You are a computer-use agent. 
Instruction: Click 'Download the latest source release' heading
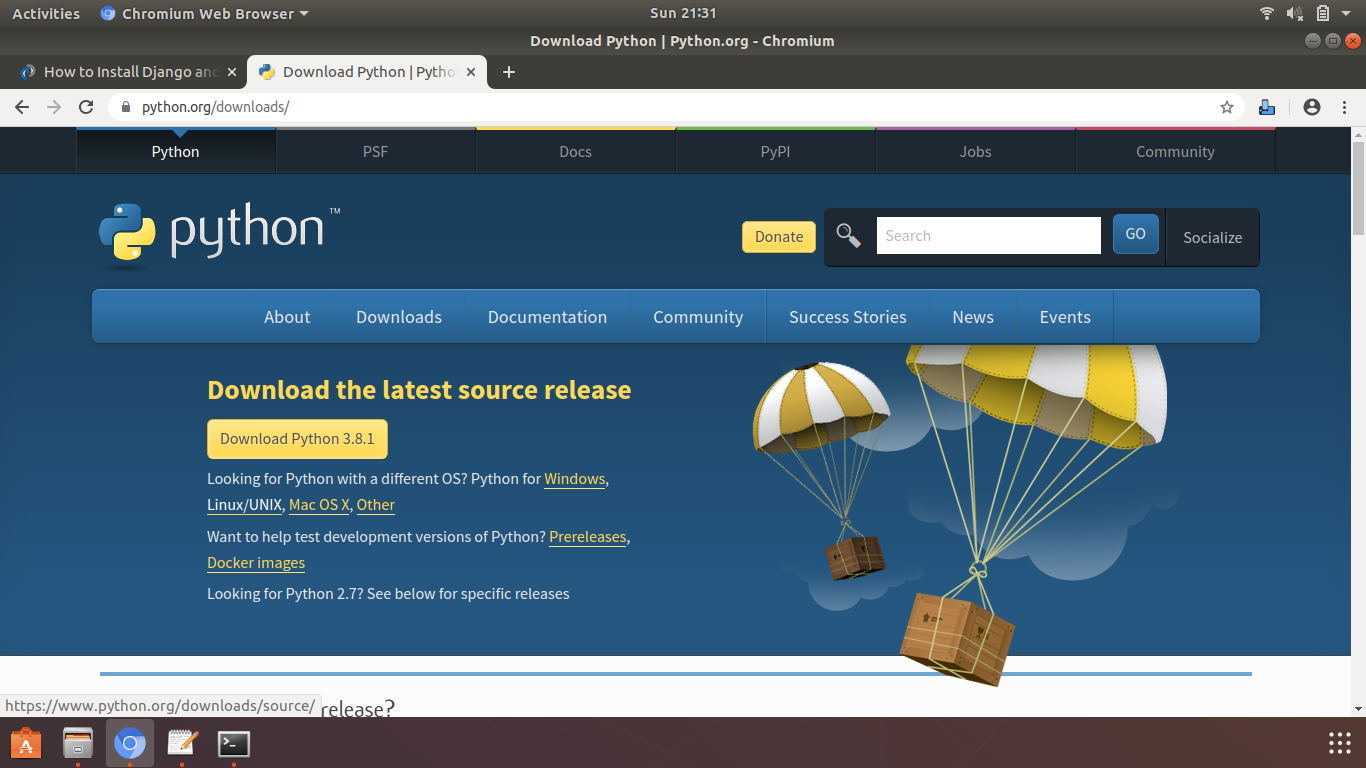(419, 390)
